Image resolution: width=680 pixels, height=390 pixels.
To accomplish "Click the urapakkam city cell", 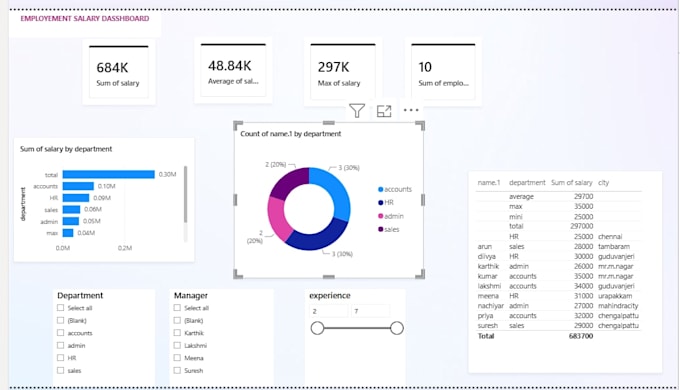I will coord(615,296).
